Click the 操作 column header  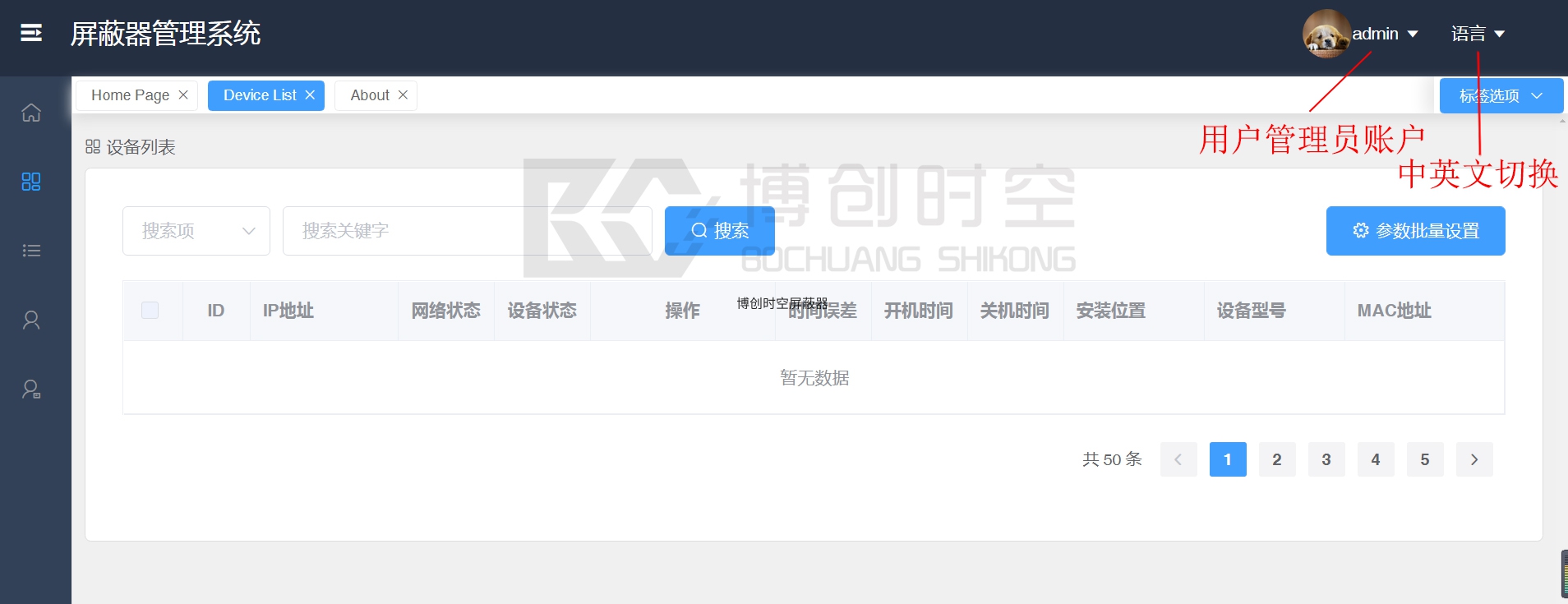683,311
